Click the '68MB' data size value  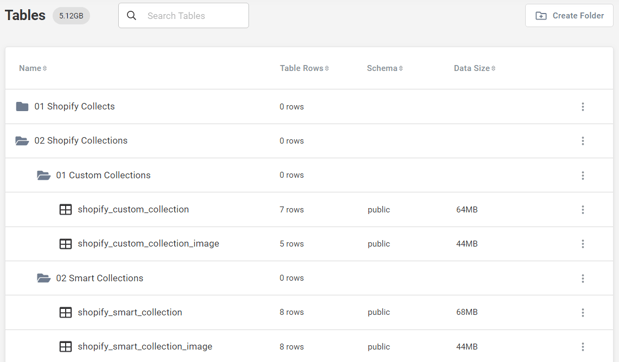(x=467, y=312)
